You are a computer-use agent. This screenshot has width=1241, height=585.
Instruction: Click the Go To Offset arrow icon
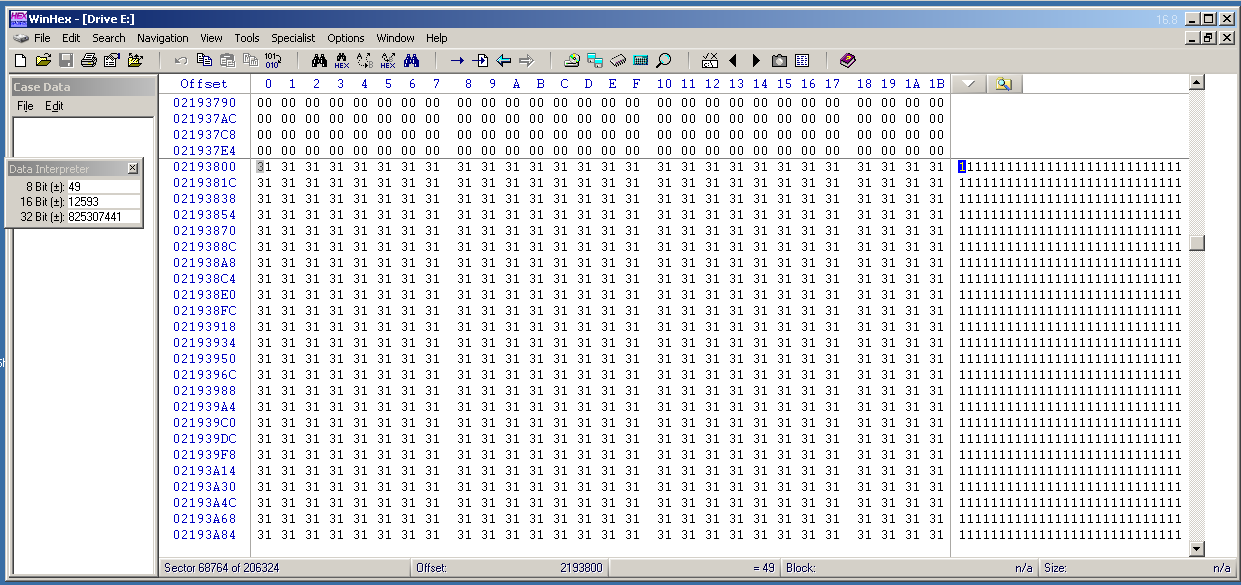(457, 60)
